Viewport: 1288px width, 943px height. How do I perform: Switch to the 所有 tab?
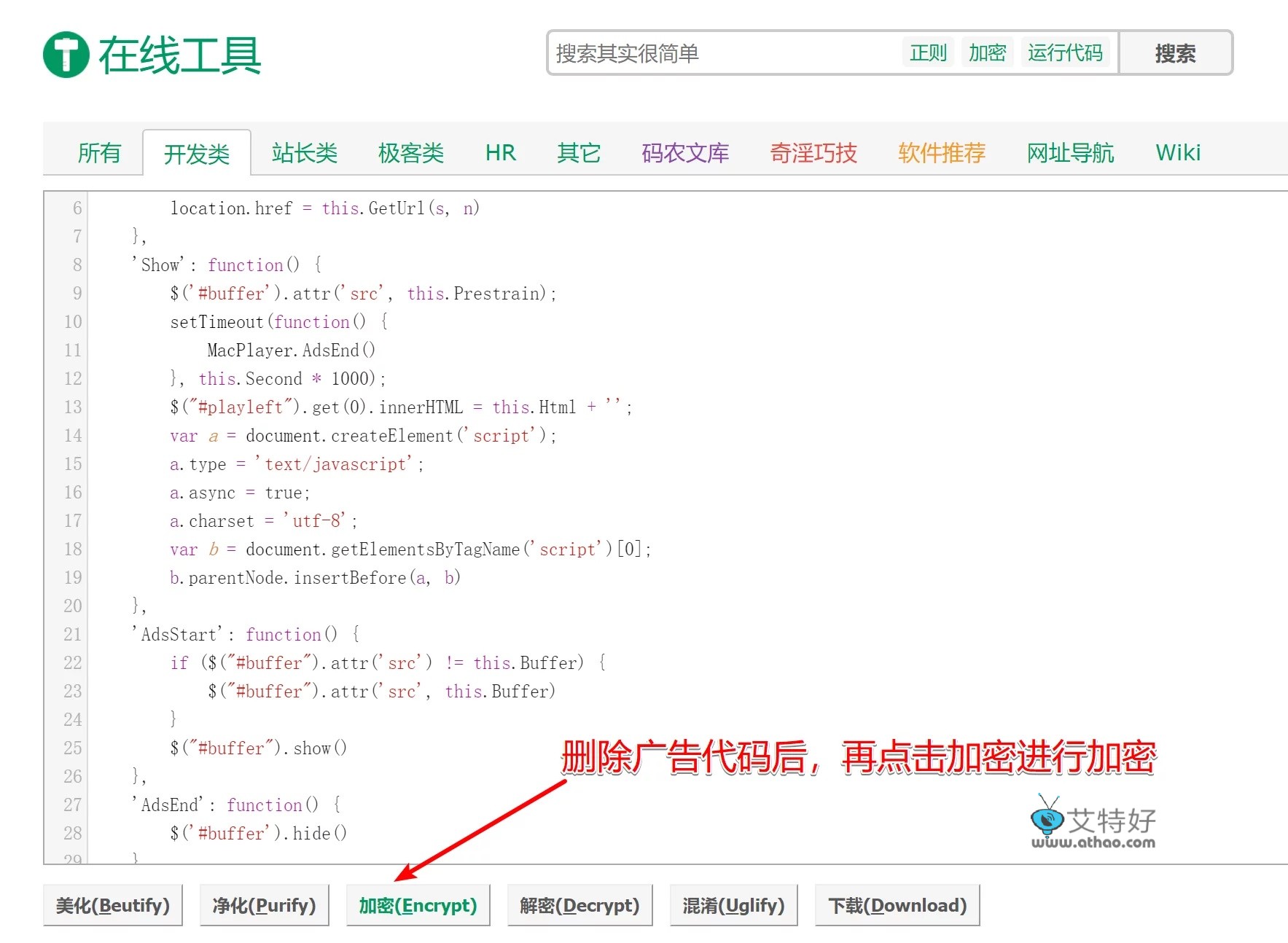click(x=99, y=153)
